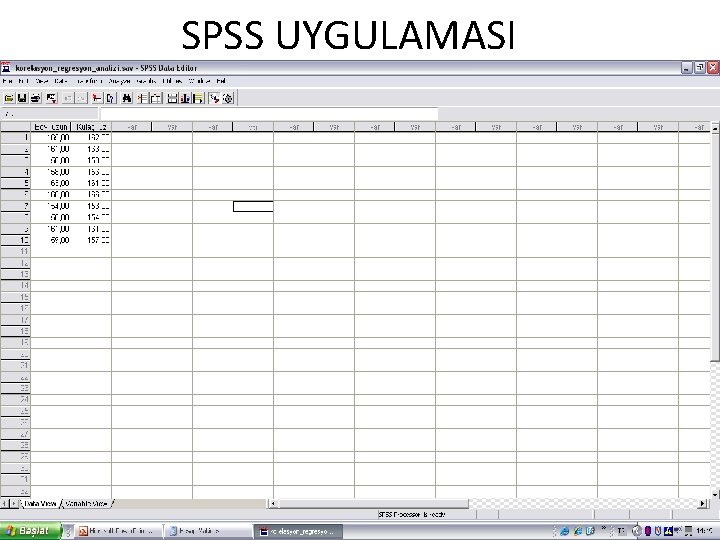Open the Utilities menu

tap(172, 81)
